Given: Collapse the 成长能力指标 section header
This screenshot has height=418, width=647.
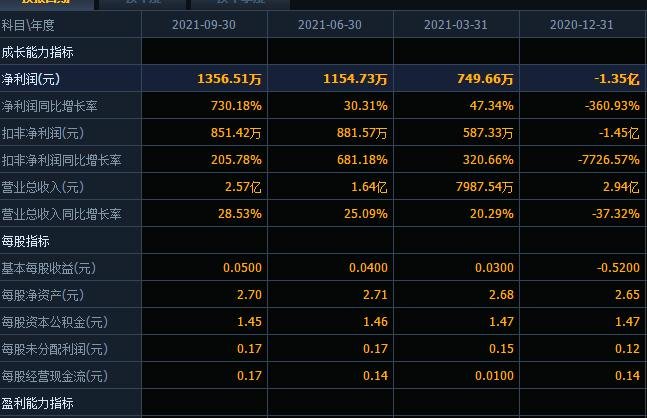Looking at the screenshot, I should 38,52.
